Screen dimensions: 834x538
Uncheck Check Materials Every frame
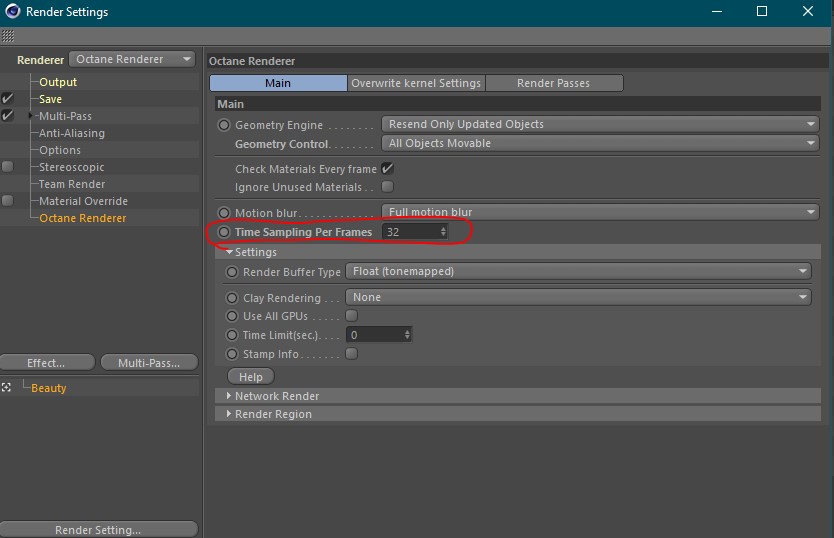(x=388, y=169)
